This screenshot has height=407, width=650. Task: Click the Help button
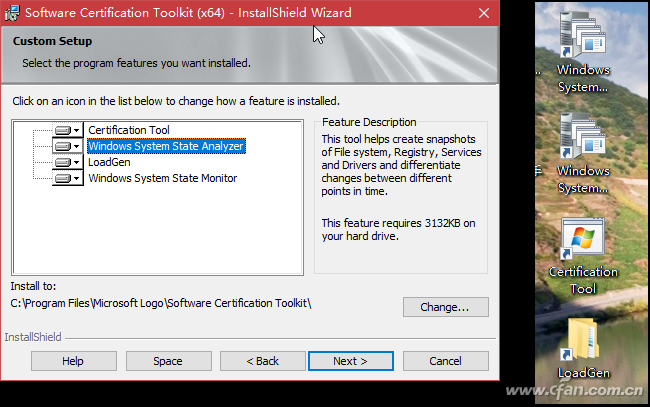pyautogui.click(x=74, y=361)
